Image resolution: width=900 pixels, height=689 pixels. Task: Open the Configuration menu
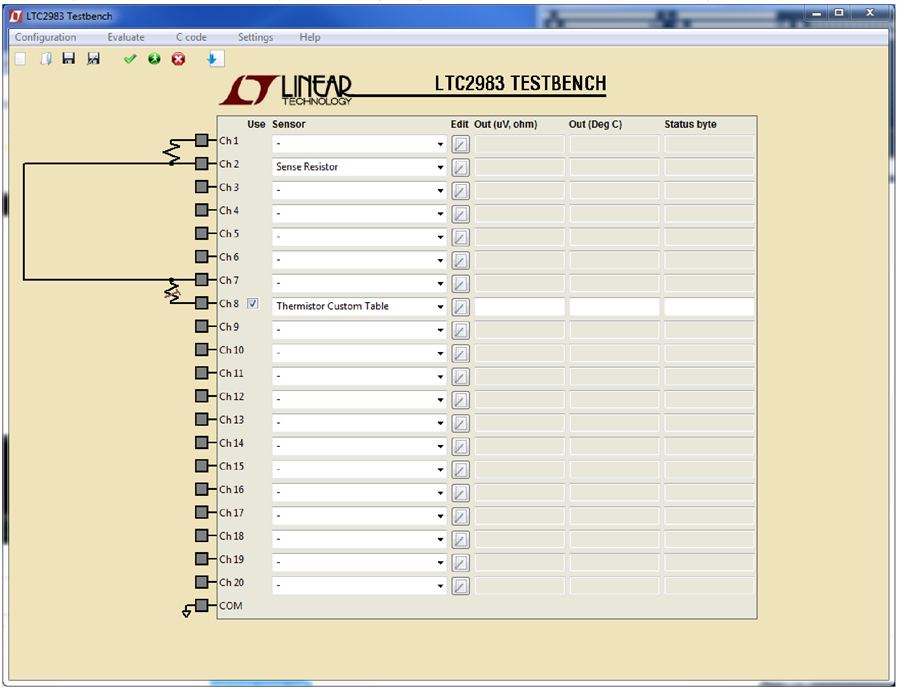[45, 37]
